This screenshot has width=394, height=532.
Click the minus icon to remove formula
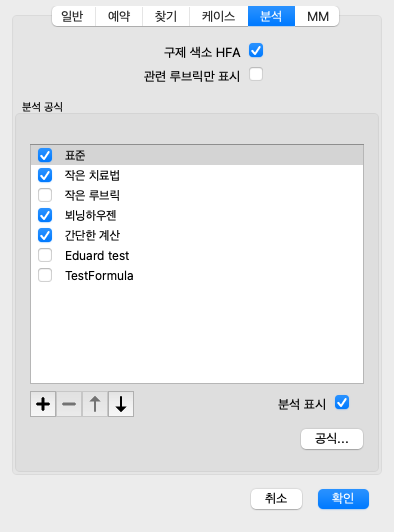click(69, 404)
